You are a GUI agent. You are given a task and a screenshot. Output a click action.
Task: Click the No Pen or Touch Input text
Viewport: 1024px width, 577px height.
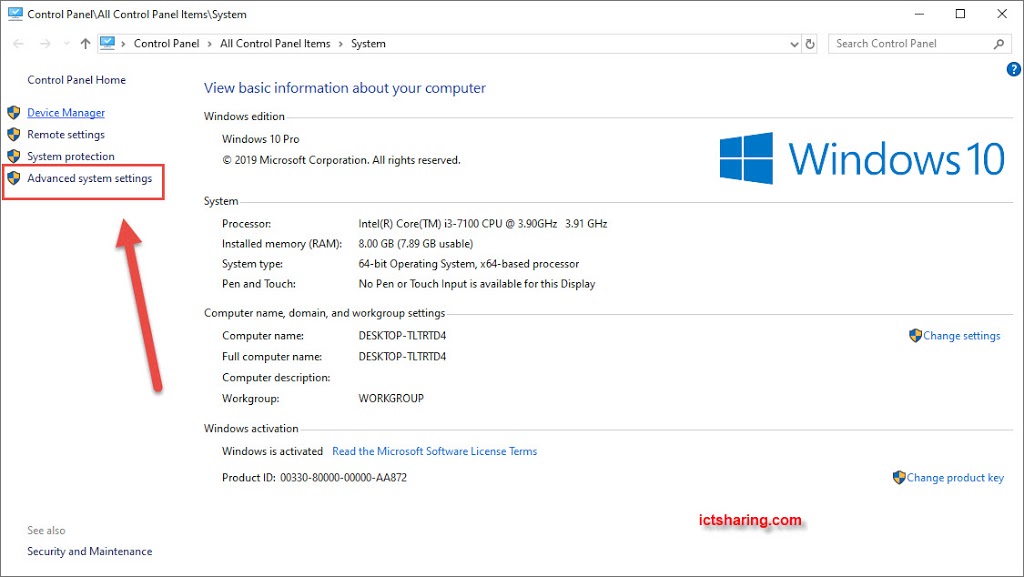click(x=477, y=284)
